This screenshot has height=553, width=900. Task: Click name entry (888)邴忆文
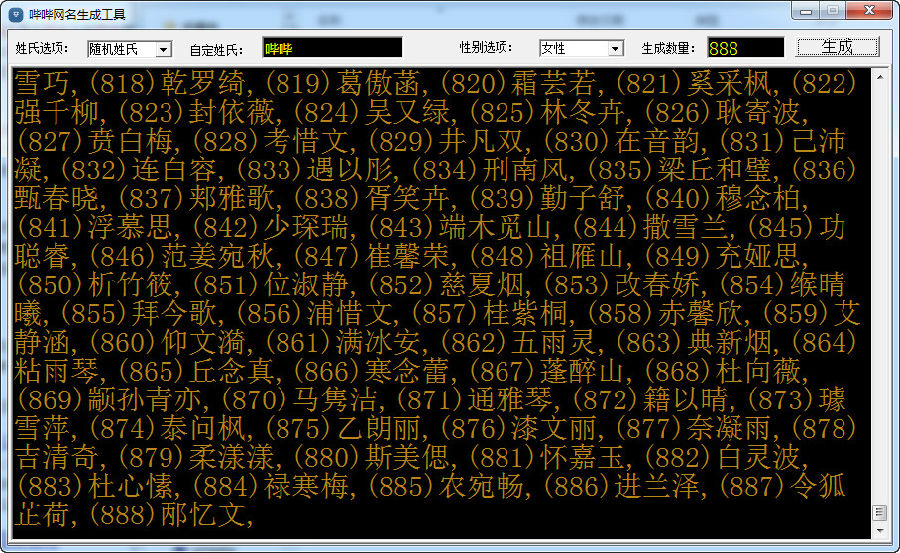tap(169, 515)
